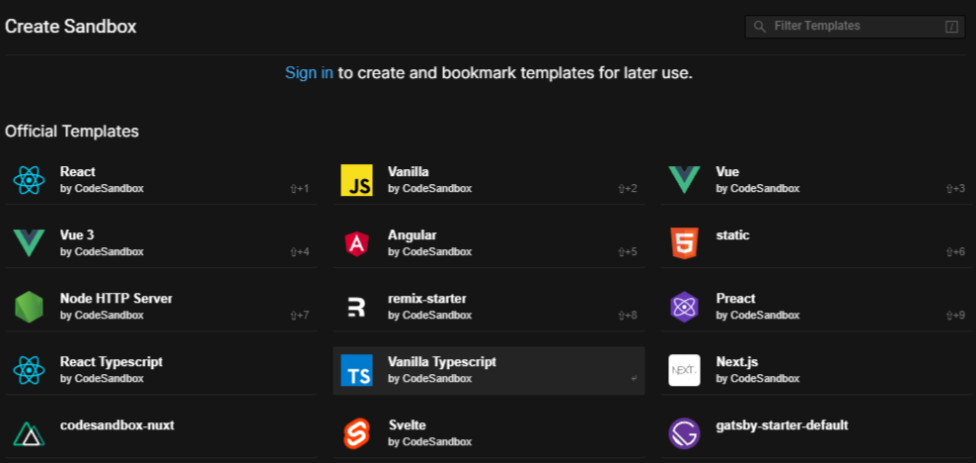Click the slash shortcut hint in filter box
The height and width of the screenshot is (463, 976).
point(951,27)
